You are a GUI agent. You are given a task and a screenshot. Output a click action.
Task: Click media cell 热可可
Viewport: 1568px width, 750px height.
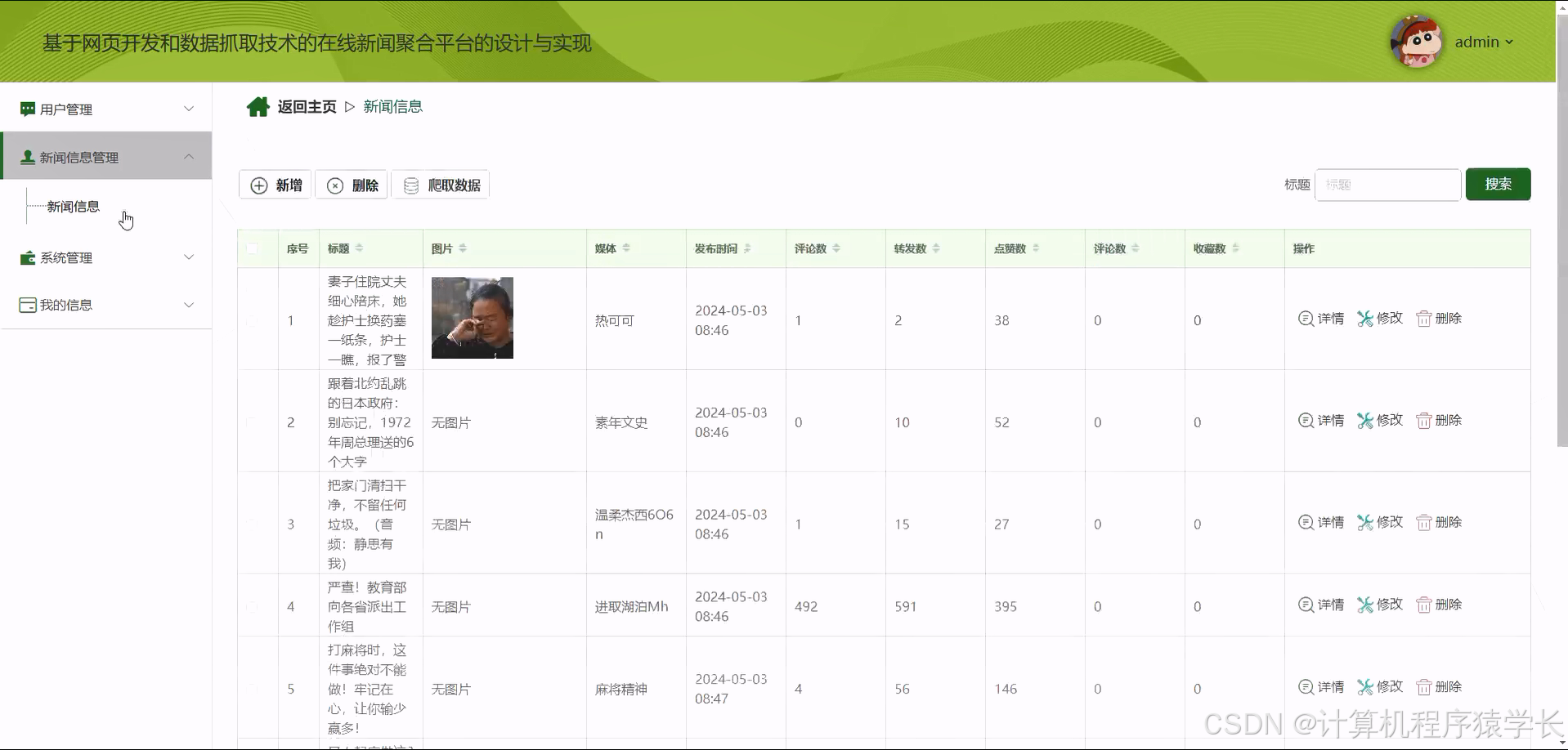pos(615,320)
